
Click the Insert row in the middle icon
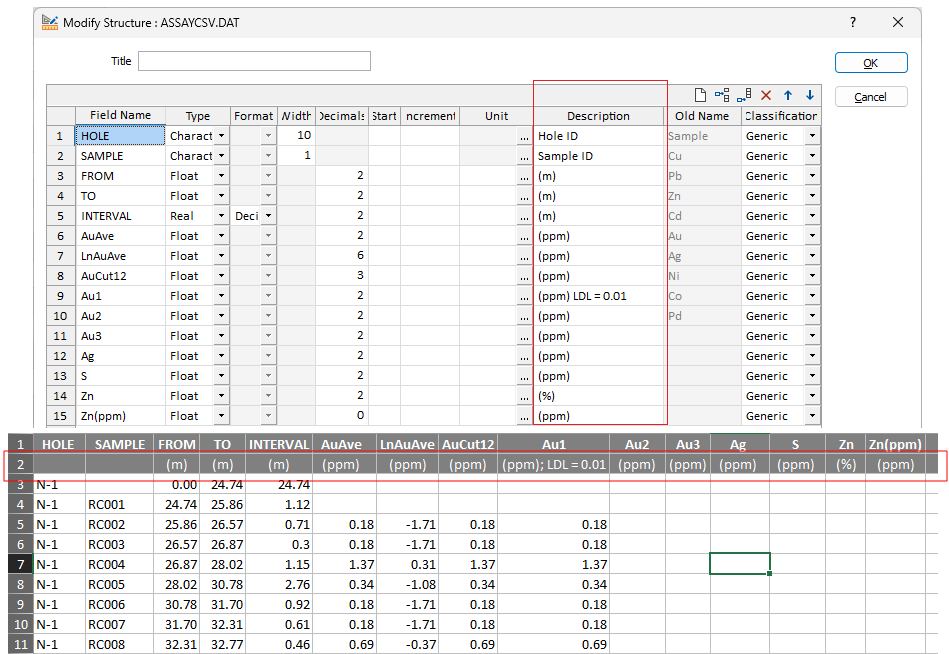coord(722,95)
